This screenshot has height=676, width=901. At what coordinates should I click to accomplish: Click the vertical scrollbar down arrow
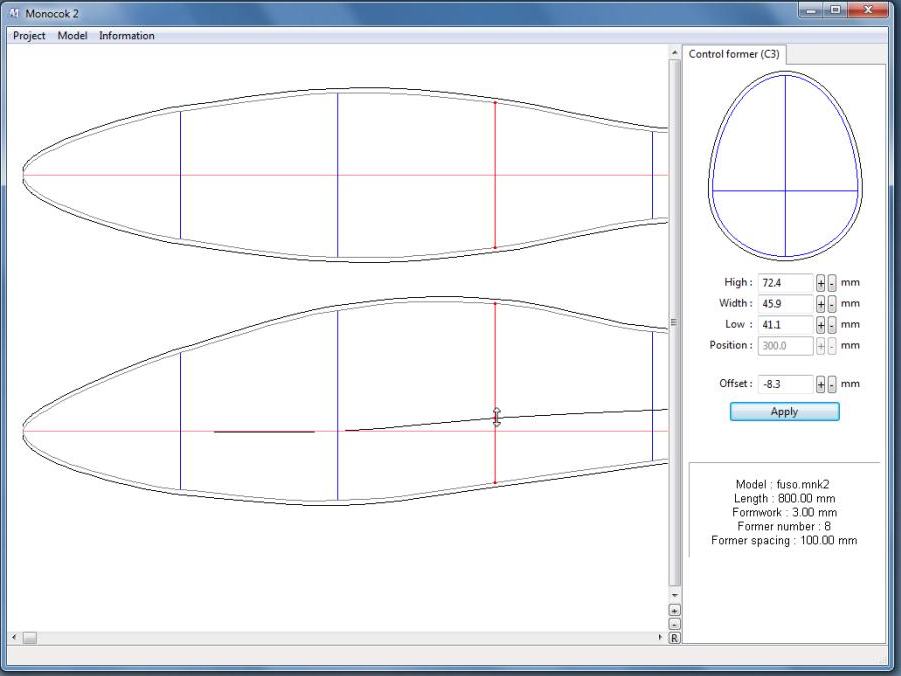(675, 596)
